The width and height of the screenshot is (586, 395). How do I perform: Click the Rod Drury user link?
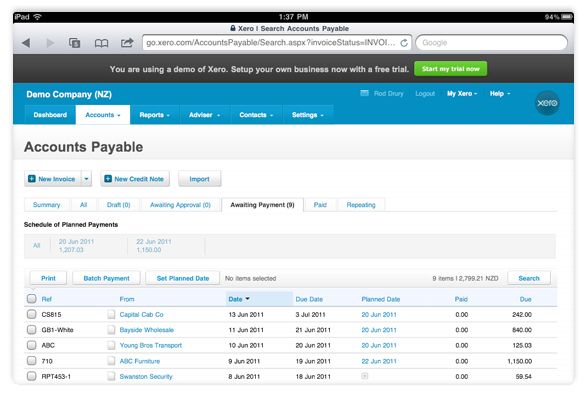[389, 93]
